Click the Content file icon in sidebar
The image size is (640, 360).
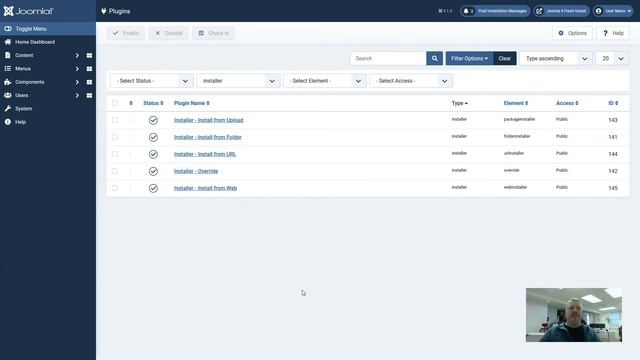pos(7,55)
